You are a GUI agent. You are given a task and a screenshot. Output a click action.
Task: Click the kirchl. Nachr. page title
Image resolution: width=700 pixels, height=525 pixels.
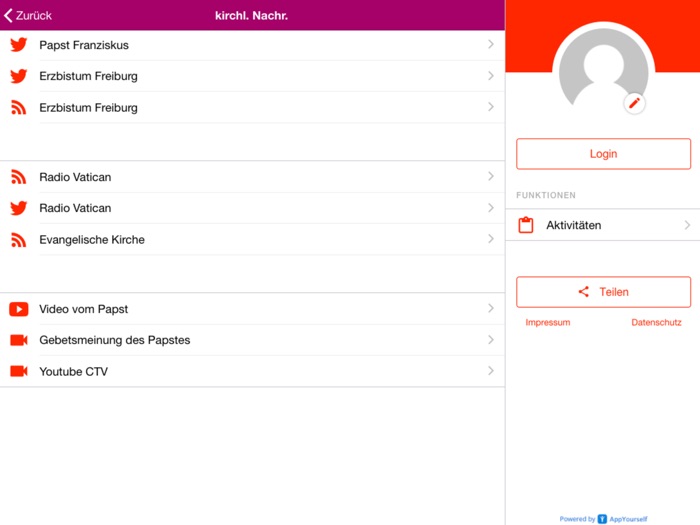point(251,16)
